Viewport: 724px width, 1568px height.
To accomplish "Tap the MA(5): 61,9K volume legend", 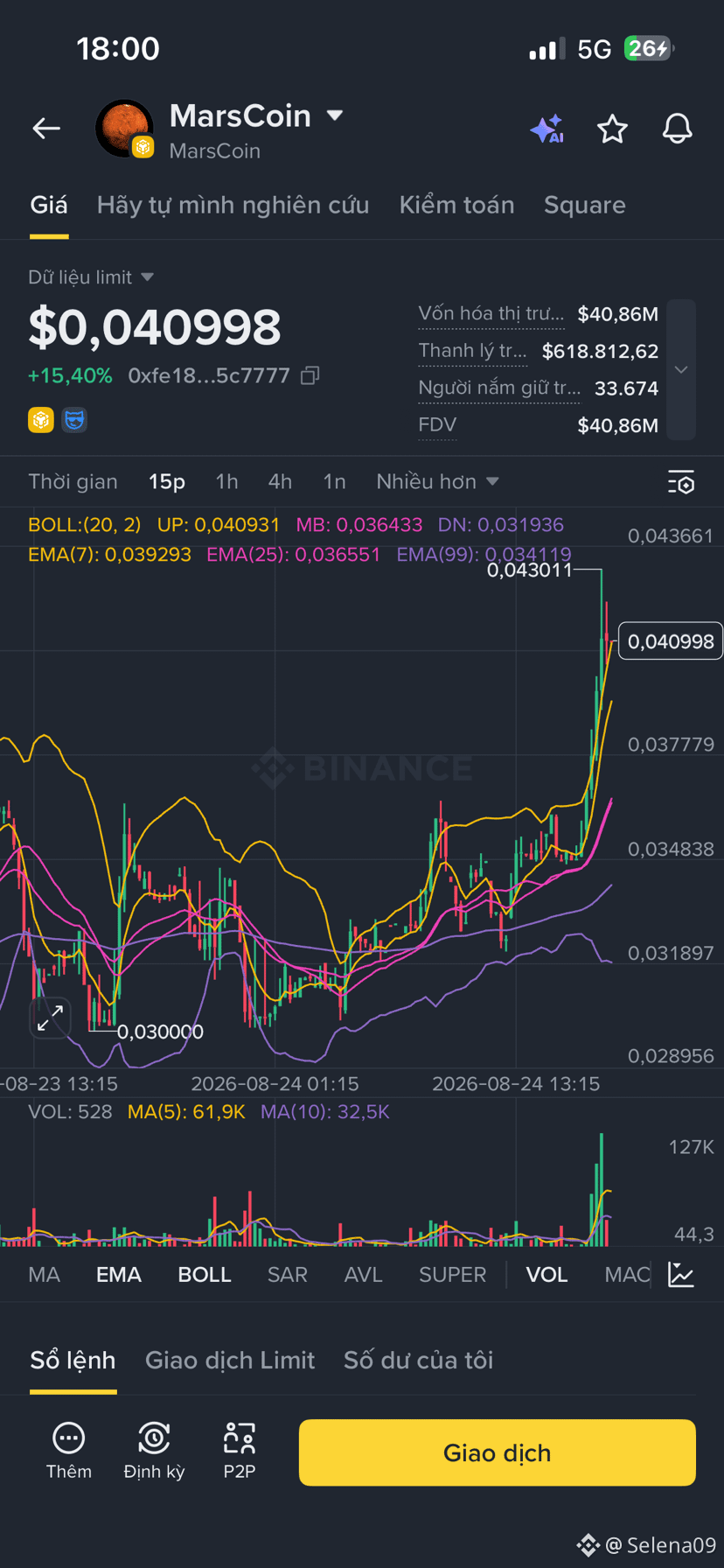I will [x=186, y=1112].
